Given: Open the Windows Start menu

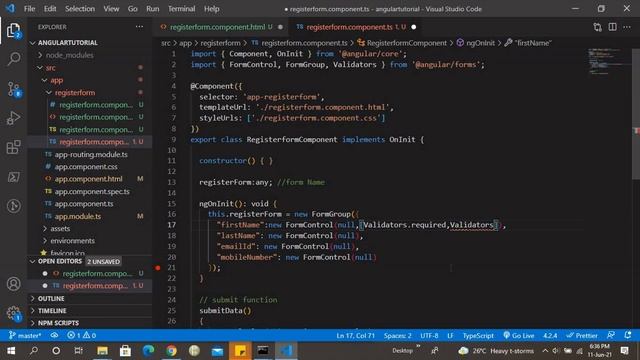Looking at the screenshot, I should point(11,351).
